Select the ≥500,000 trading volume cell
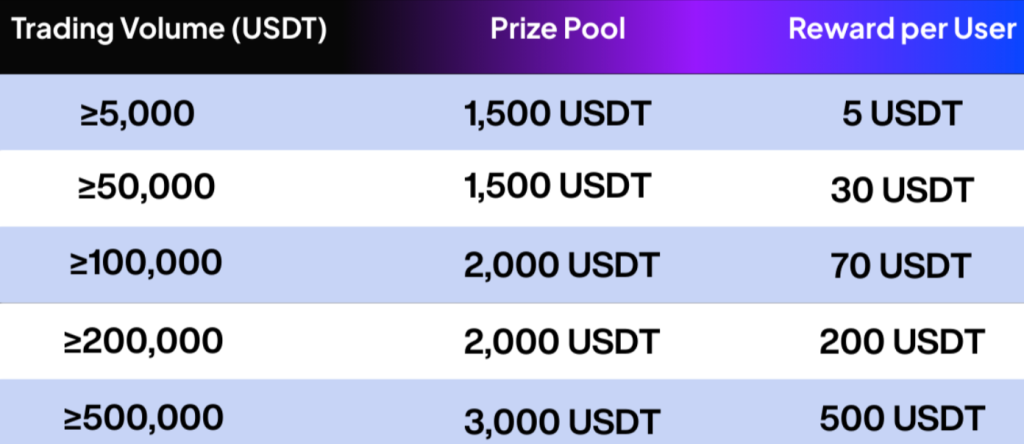This screenshot has width=1024, height=444. (147, 415)
